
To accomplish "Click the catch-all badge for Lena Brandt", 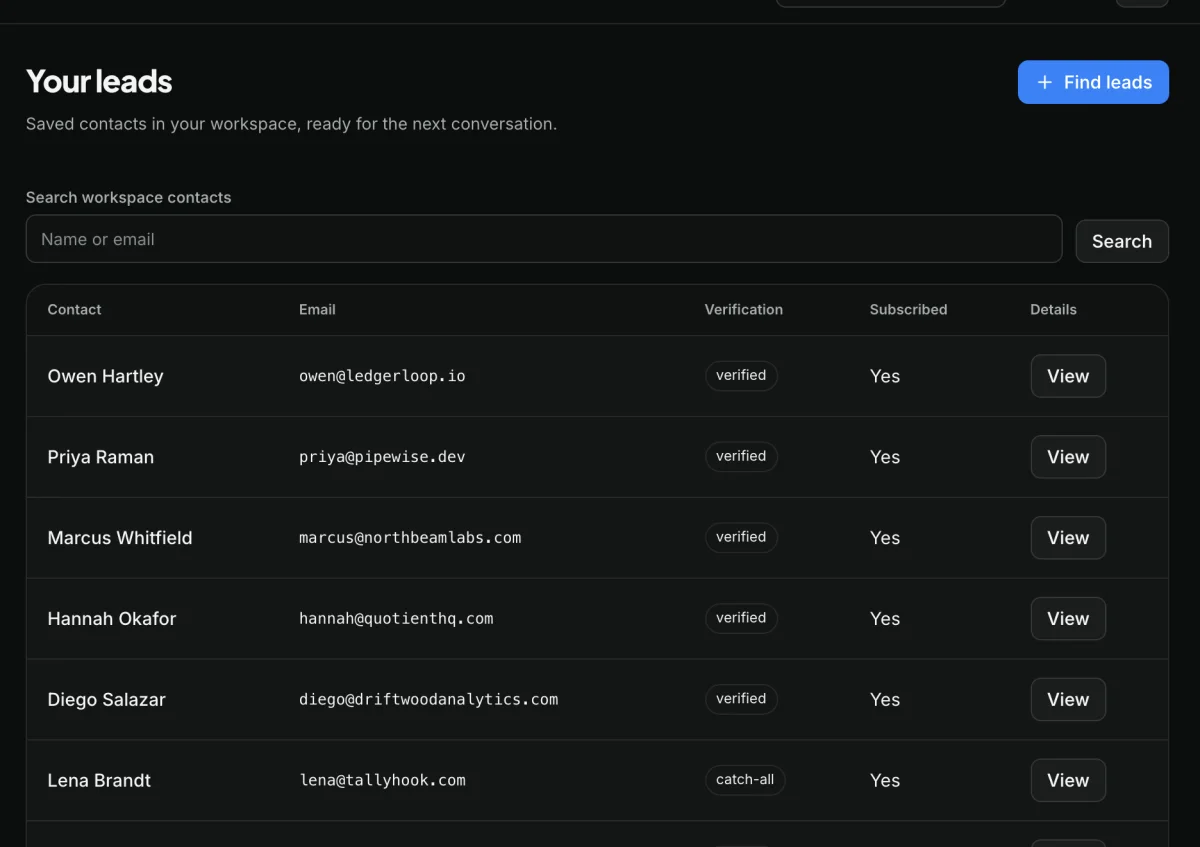I will [745, 781].
